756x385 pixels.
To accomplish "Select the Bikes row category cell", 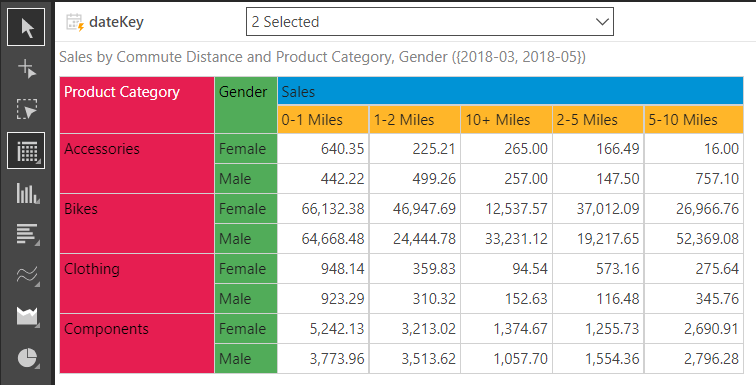I will pyautogui.click(x=137, y=224).
